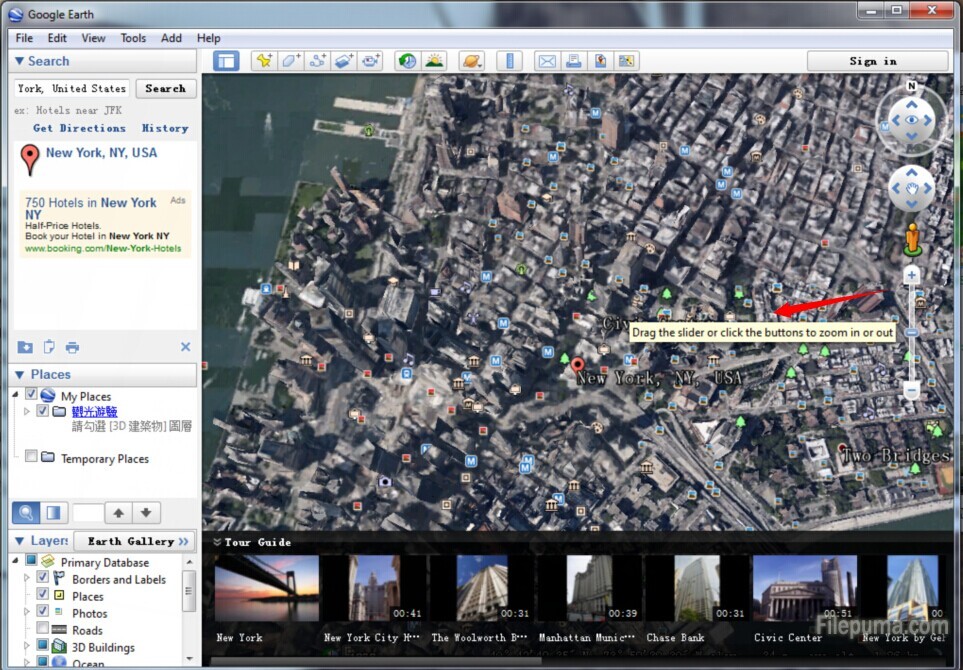The height and width of the screenshot is (670, 963).
Task: Save image using the toolbar picture icon
Action: point(626,61)
